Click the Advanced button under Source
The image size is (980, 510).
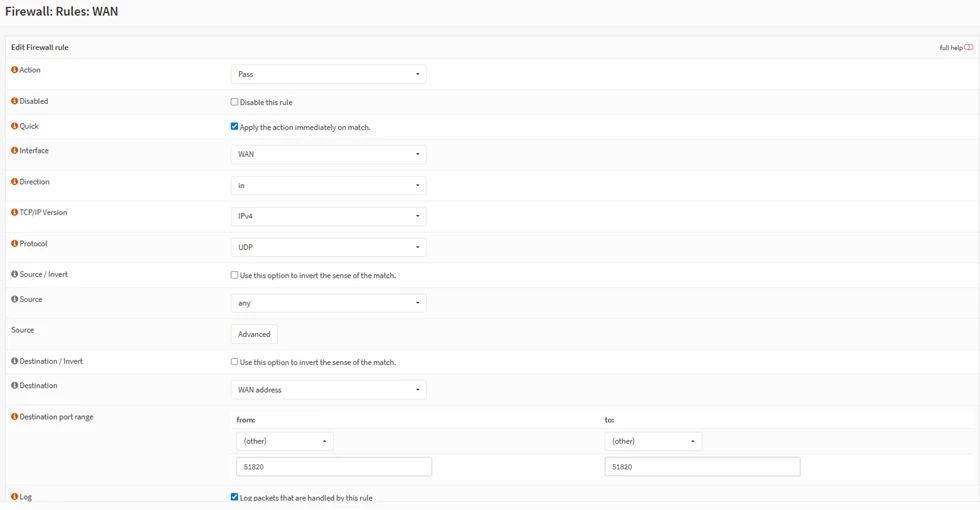[x=254, y=334]
